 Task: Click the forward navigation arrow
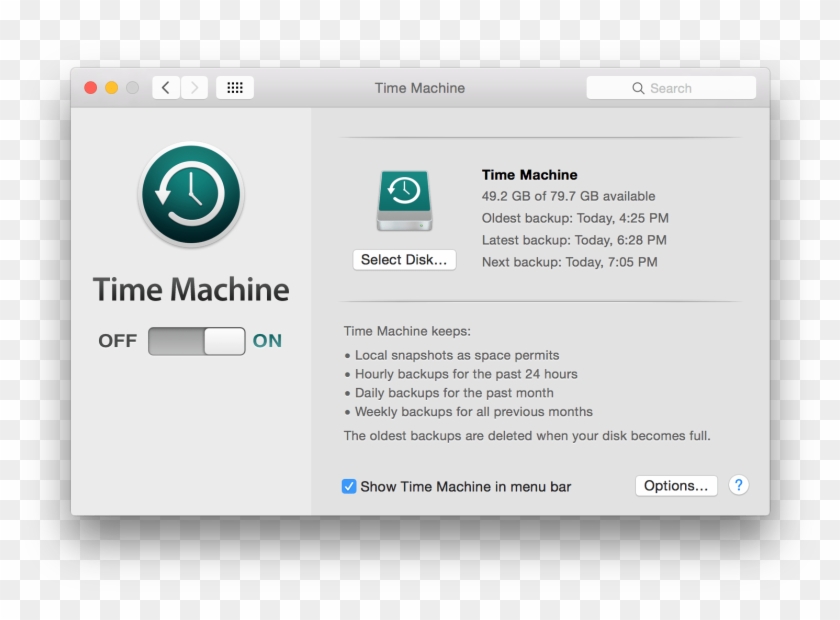pos(195,87)
